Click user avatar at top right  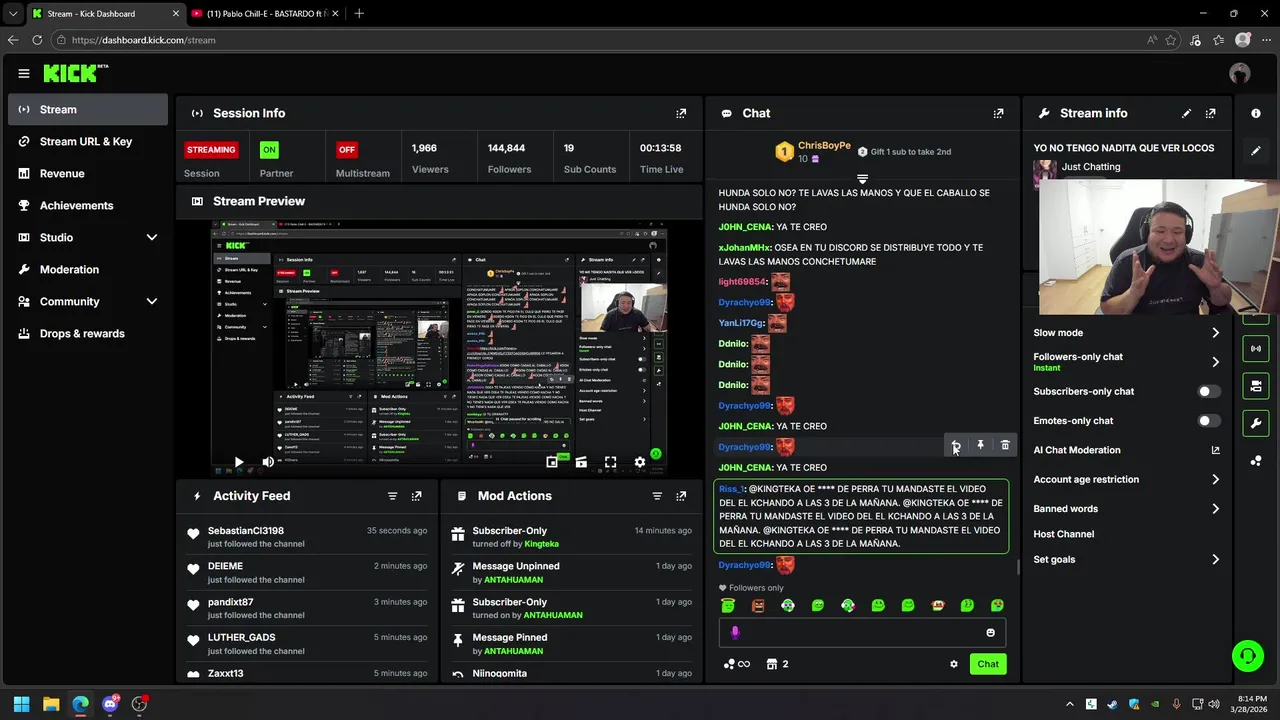coord(1240,73)
